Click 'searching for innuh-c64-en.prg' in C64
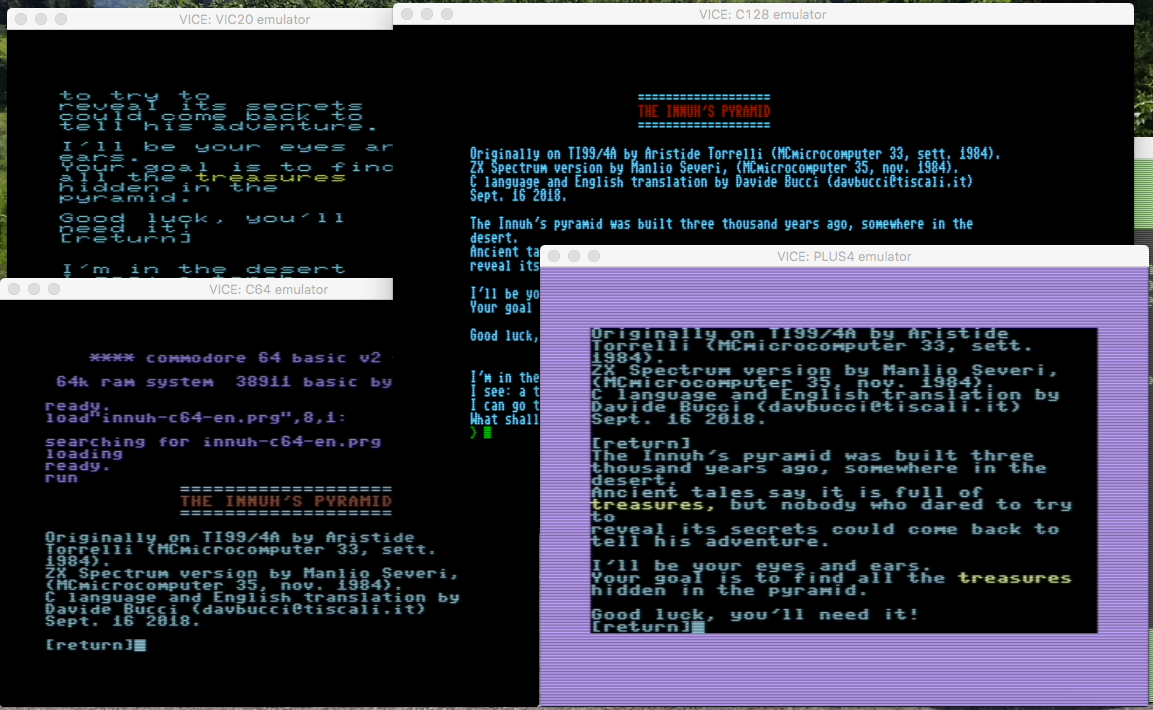 click(x=213, y=442)
